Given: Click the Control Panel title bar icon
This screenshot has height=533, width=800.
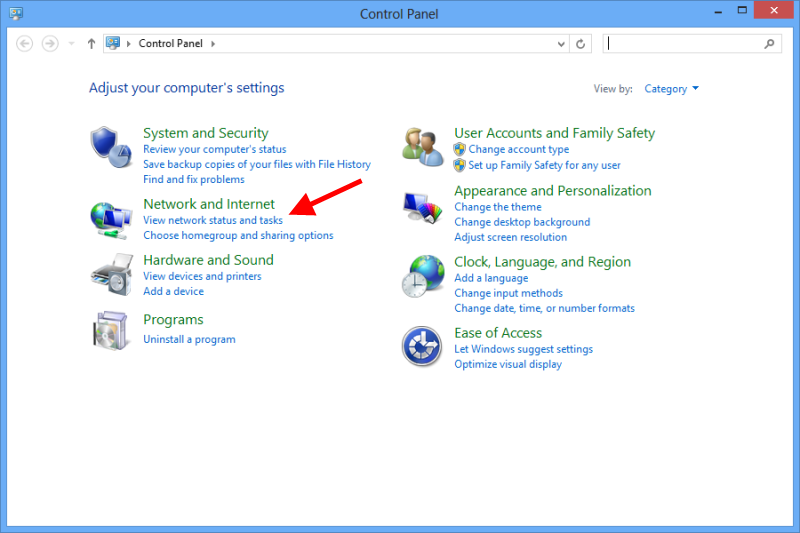Looking at the screenshot, I should pyautogui.click(x=16, y=13).
